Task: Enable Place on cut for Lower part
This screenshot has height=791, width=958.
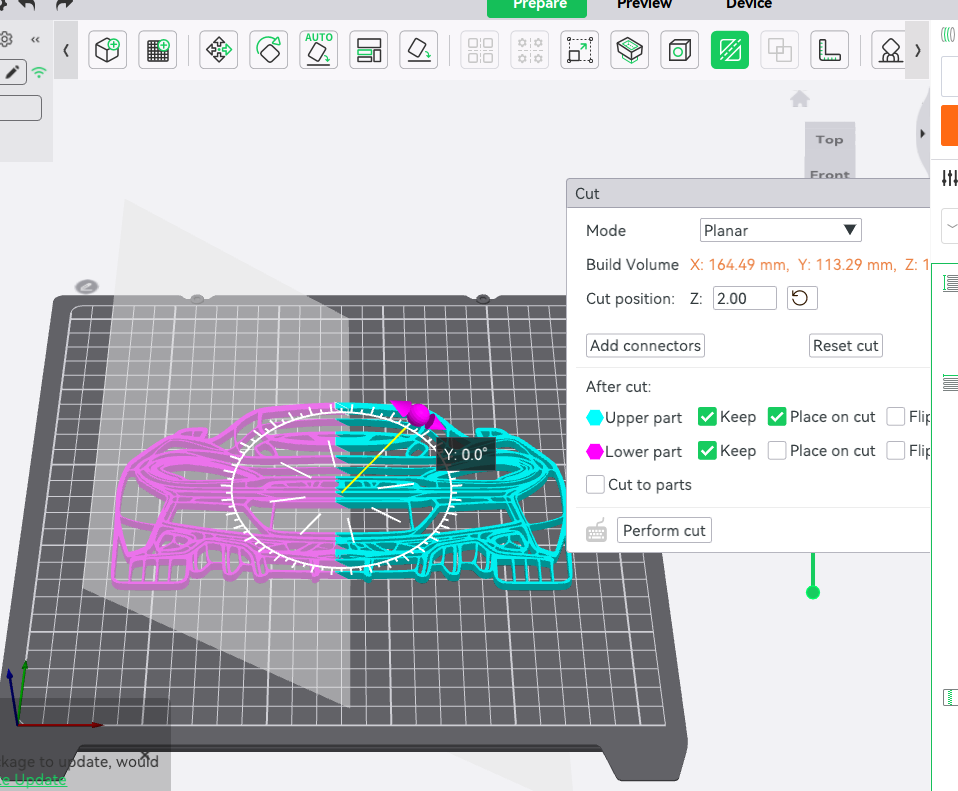Action: point(777,451)
